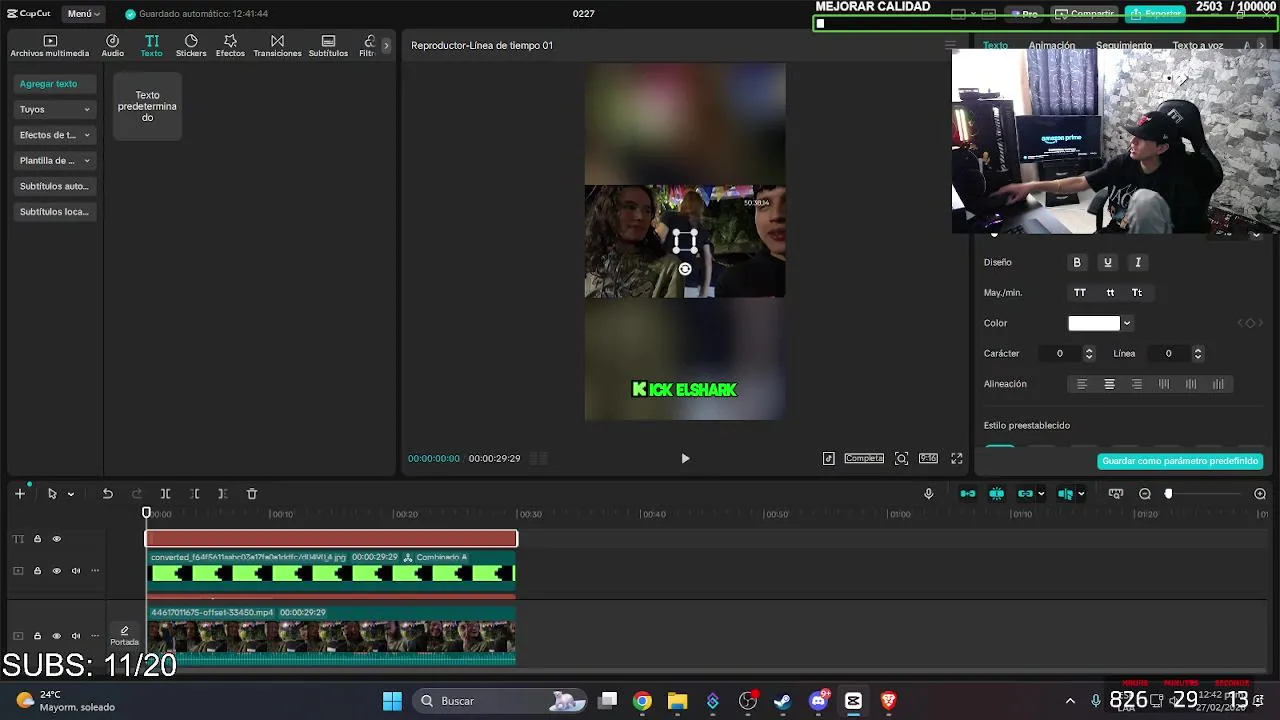Screen dimensions: 1280x720
Task: Expand the Plantilla de texto category
Action: tap(55, 160)
